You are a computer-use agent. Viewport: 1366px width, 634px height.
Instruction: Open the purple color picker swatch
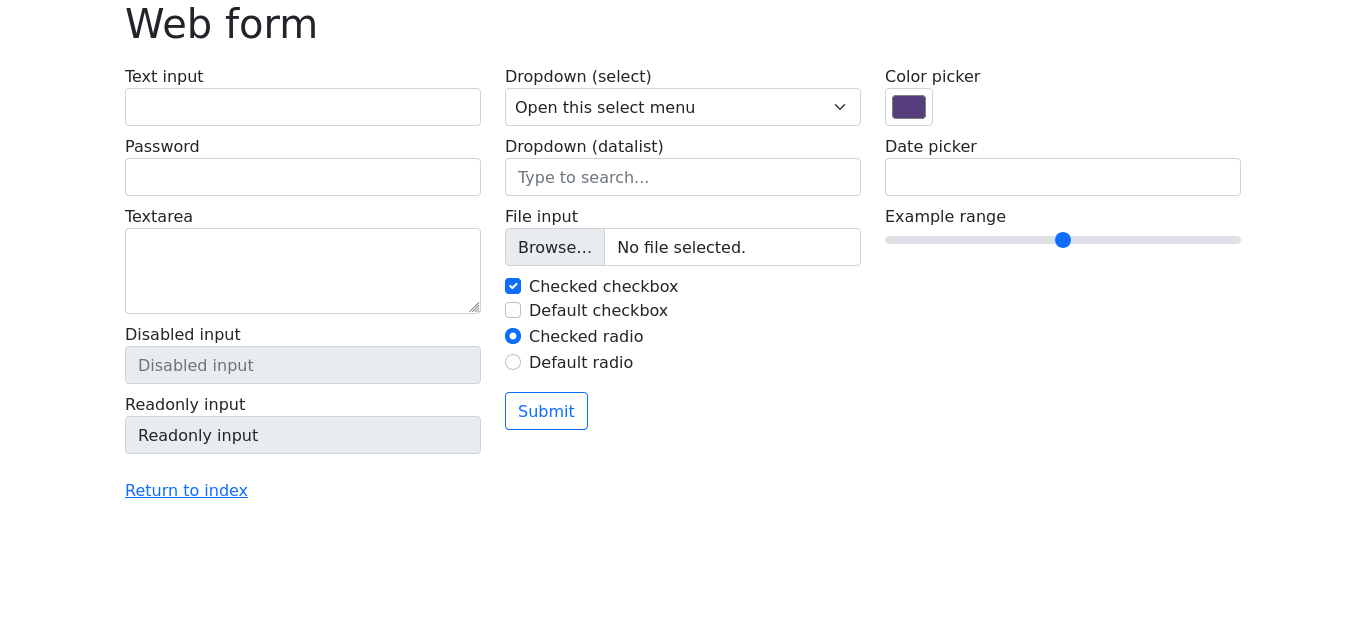pyautogui.click(x=909, y=107)
